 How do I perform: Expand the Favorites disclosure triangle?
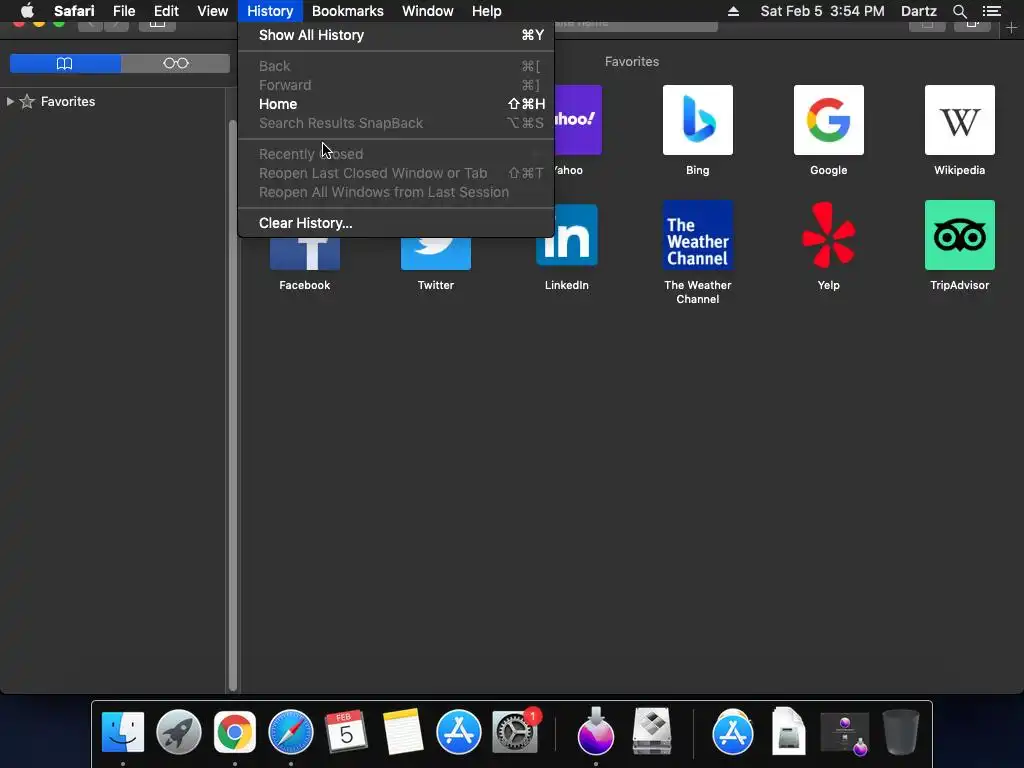pyautogui.click(x=10, y=101)
